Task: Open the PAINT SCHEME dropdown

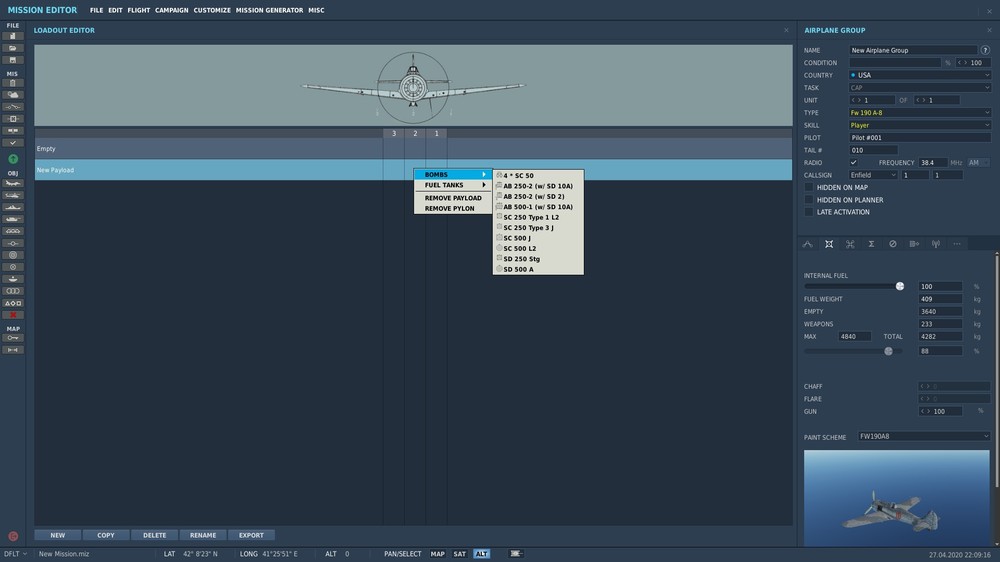Action: (x=923, y=436)
